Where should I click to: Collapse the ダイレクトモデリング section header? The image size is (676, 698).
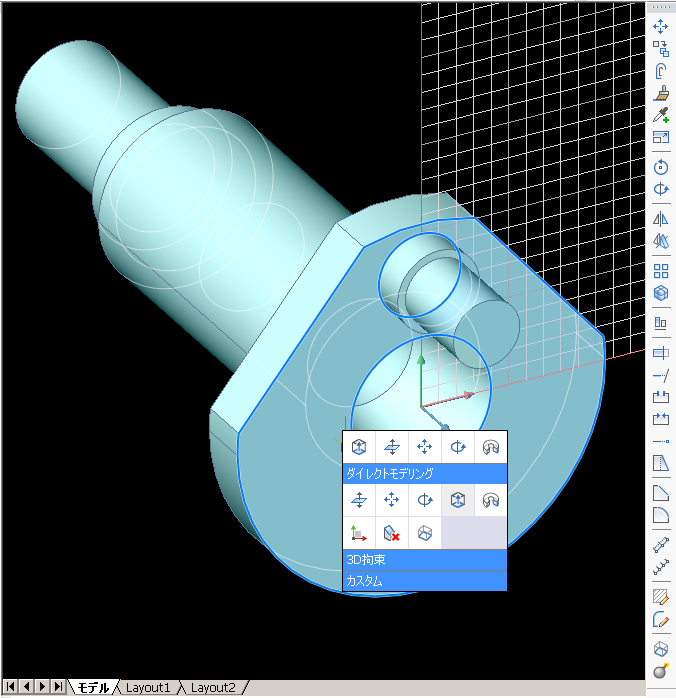[425, 473]
